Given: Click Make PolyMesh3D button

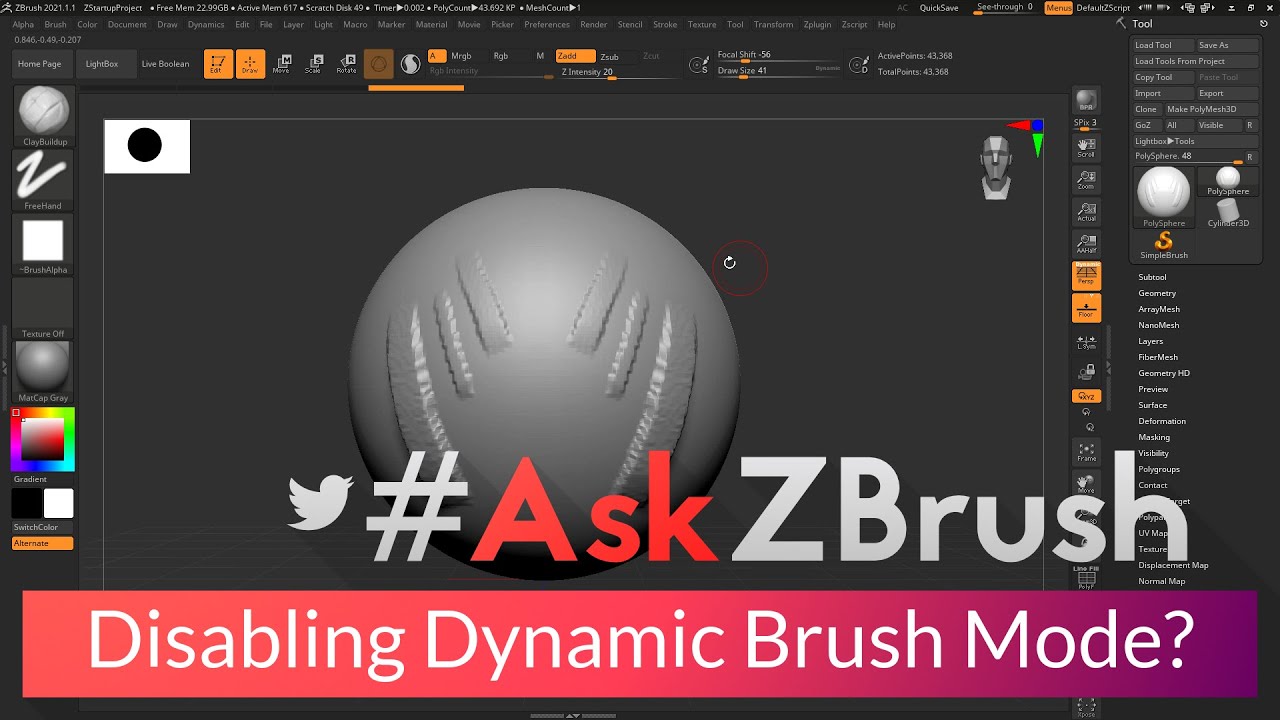Looking at the screenshot, I should pyautogui.click(x=1210, y=109).
